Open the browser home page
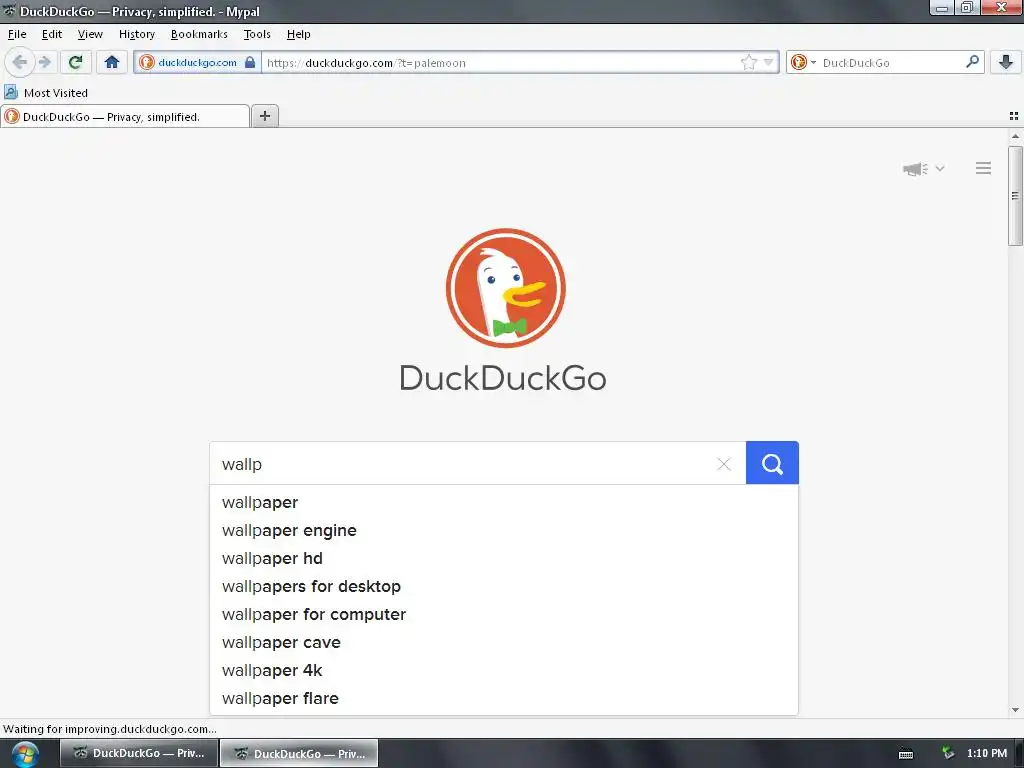1024x768 pixels. (x=112, y=63)
